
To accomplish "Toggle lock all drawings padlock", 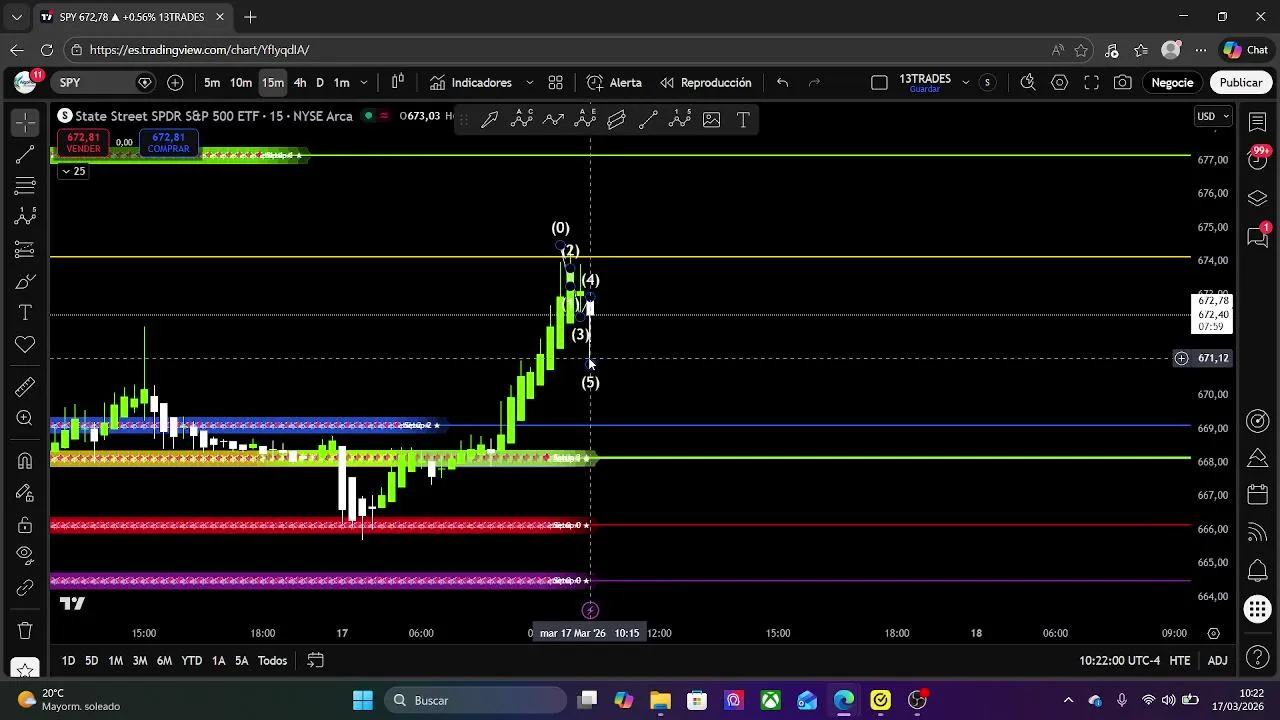I will point(25,525).
